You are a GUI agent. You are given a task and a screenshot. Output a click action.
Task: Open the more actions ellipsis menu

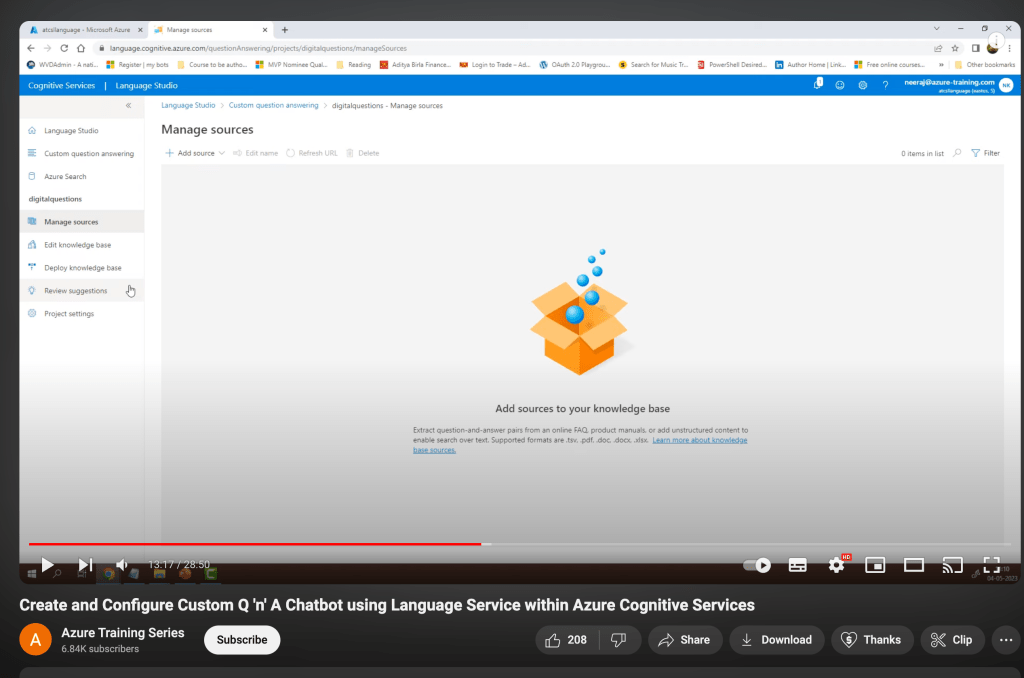1006,640
